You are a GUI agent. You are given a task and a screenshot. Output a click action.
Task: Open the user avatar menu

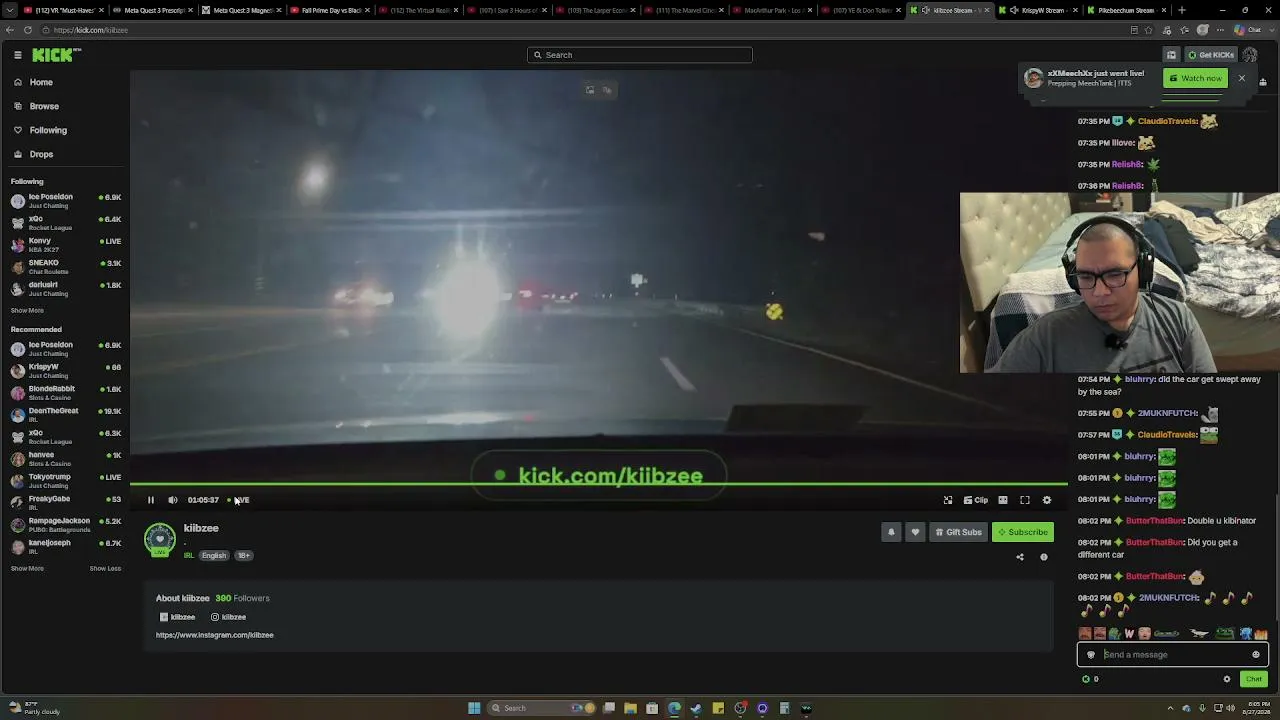pyautogui.click(x=1250, y=55)
